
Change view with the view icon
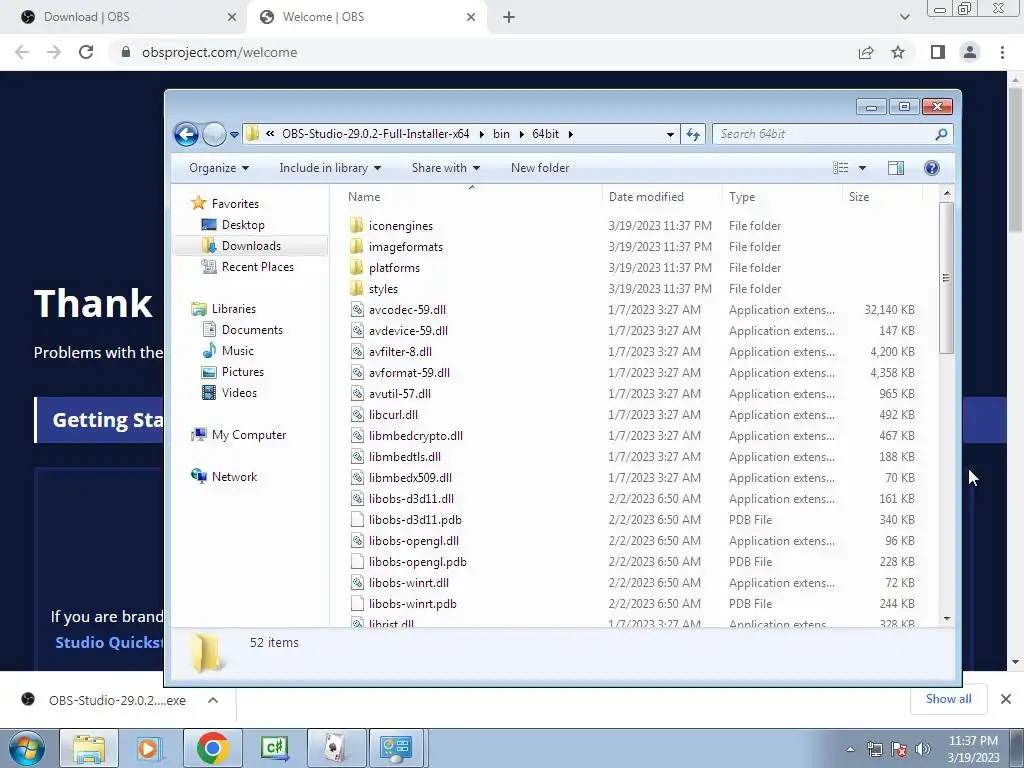[x=840, y=168]
